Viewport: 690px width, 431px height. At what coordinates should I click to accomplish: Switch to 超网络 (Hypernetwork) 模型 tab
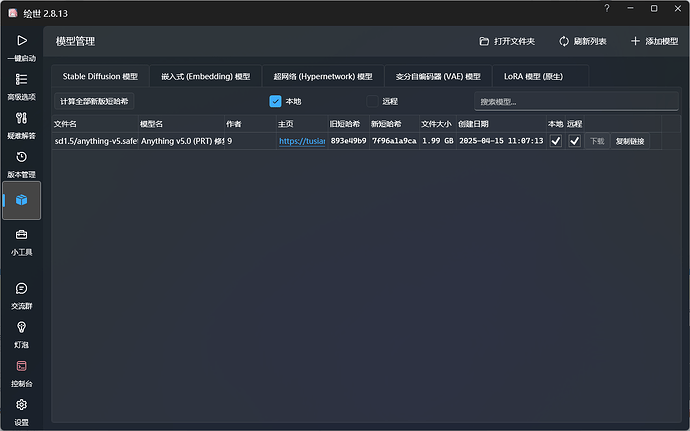coord(323,77)
